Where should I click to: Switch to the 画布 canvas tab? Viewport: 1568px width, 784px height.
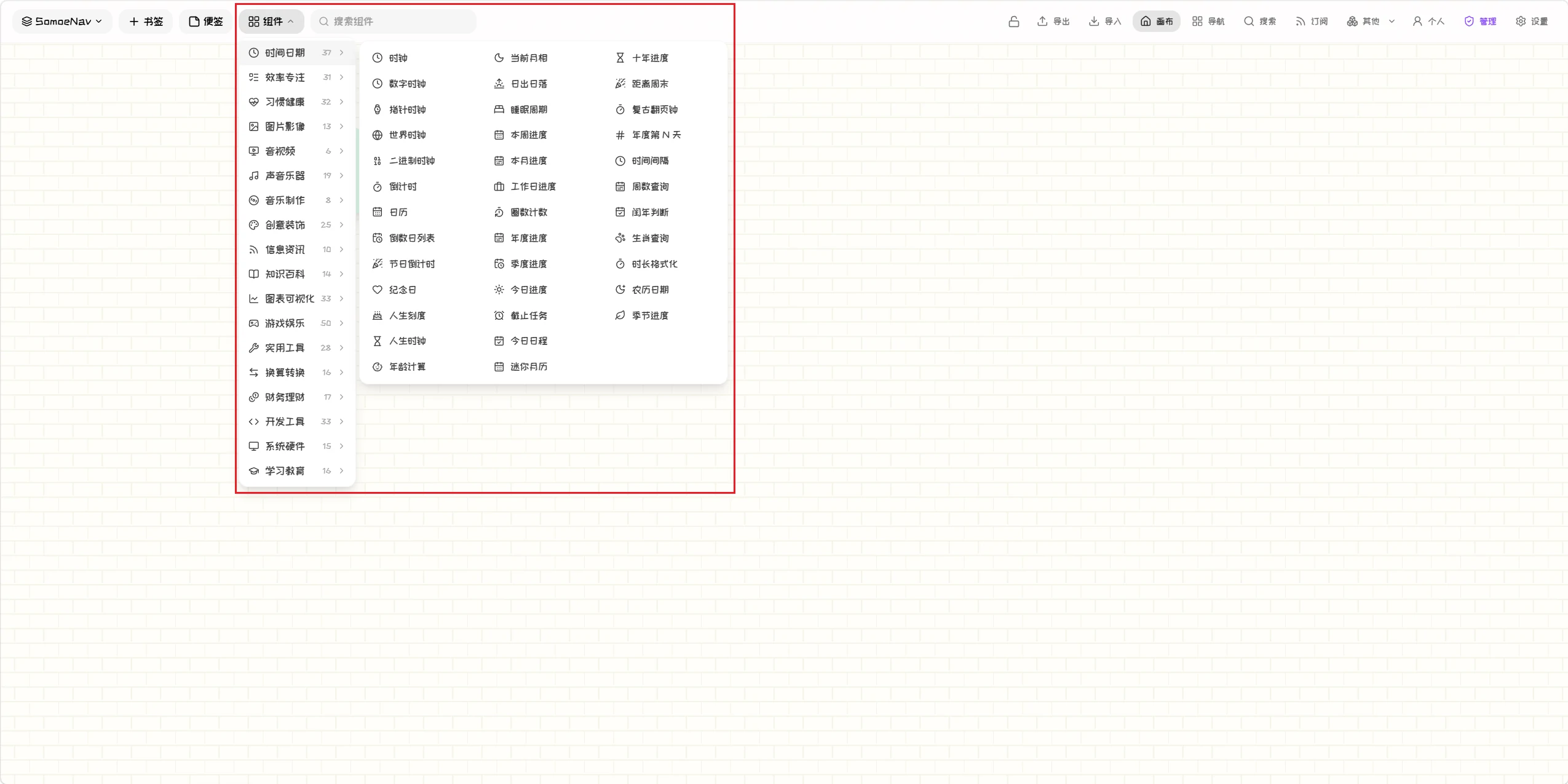[x=1157, y=22]
